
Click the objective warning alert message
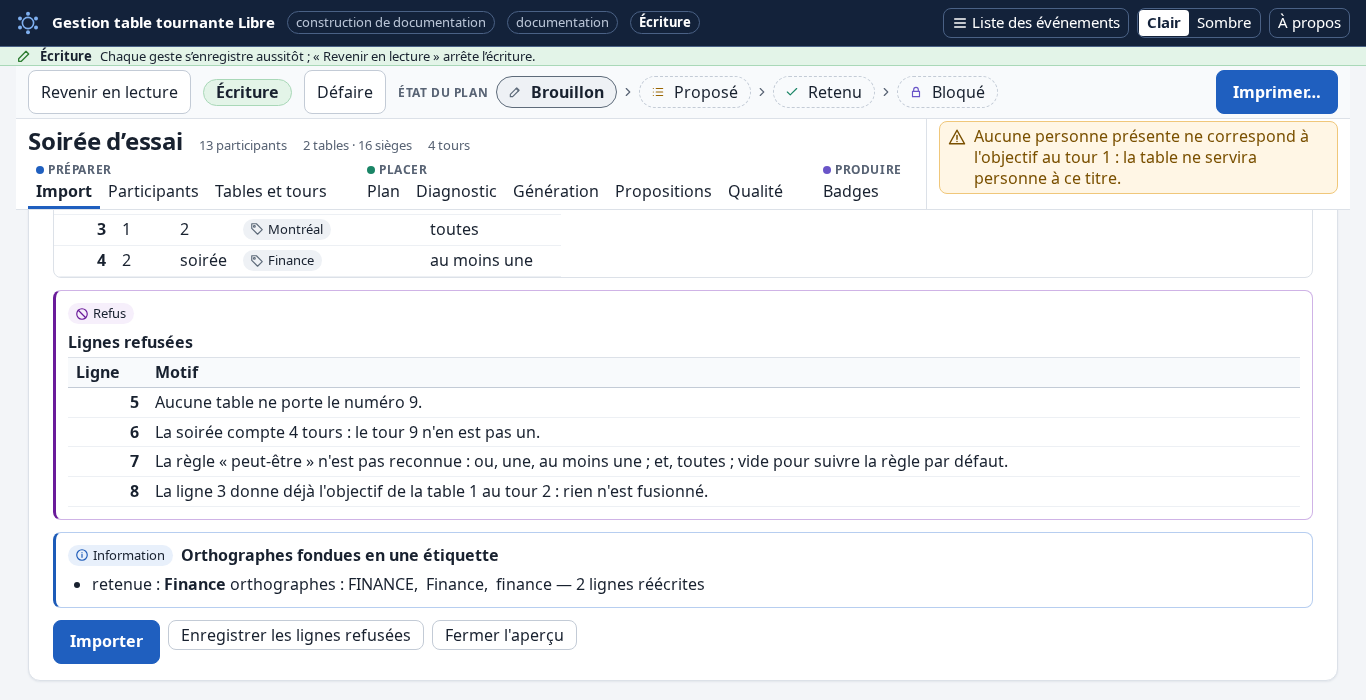(x=1138, y=157)
